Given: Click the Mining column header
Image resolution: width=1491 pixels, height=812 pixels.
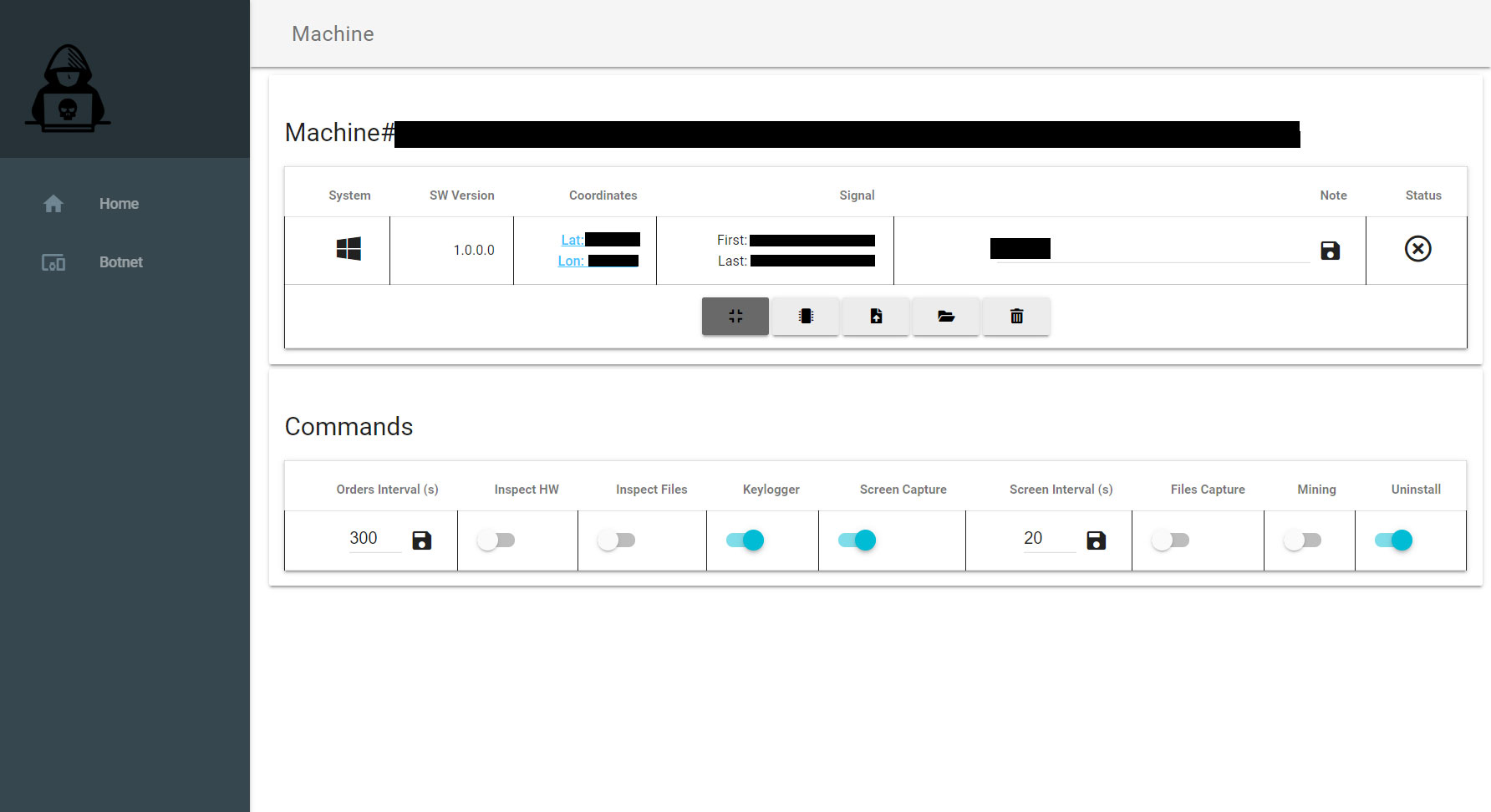Looking at the screenshot, I should point(1316,490).
